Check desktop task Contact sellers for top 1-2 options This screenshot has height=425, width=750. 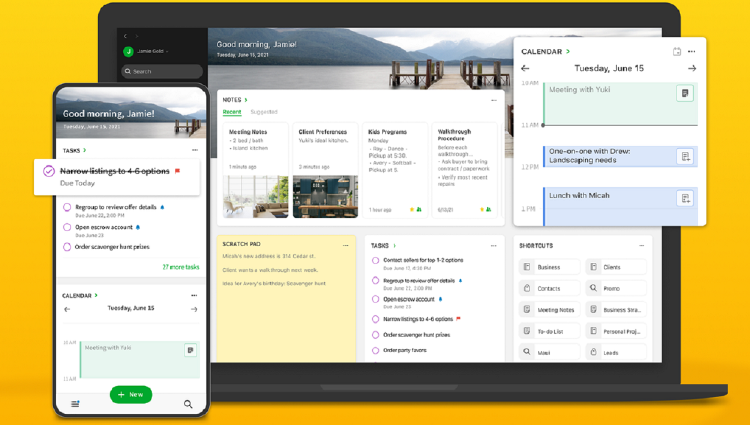[x=375, y=261]
